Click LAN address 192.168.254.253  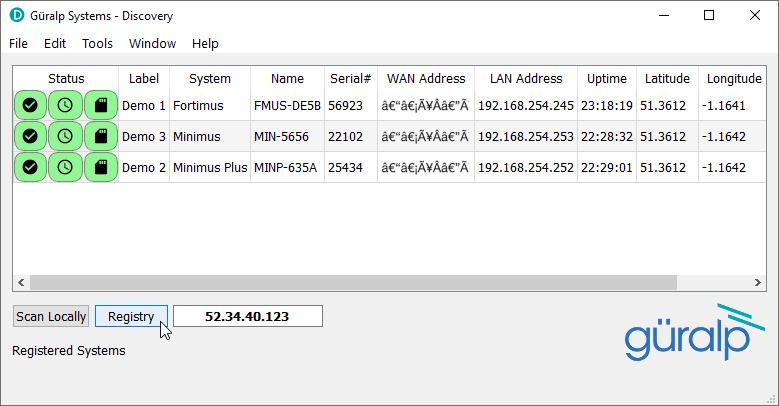(526, 136)
